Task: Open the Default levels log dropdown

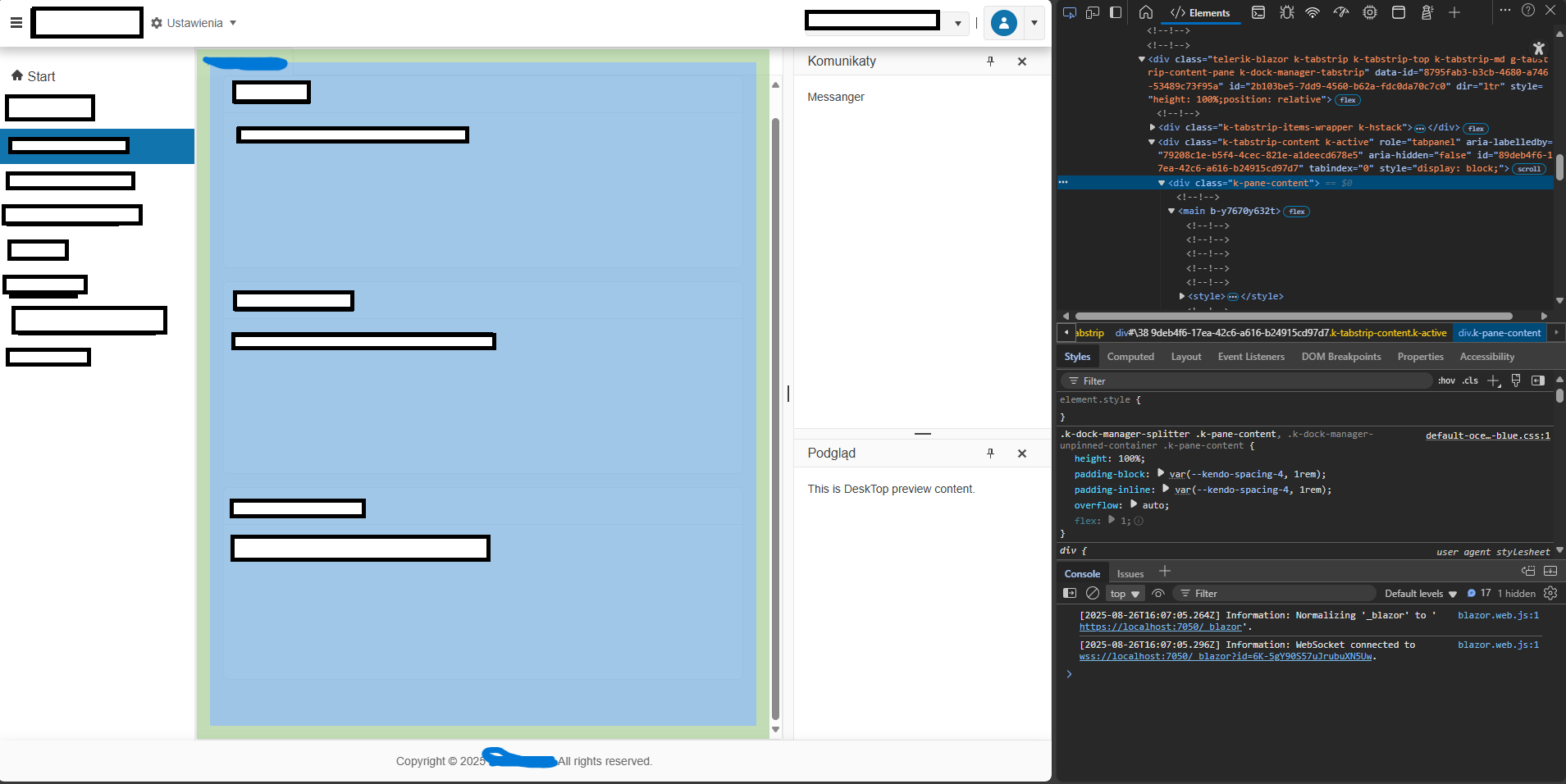Action: tap(1420, 594)
